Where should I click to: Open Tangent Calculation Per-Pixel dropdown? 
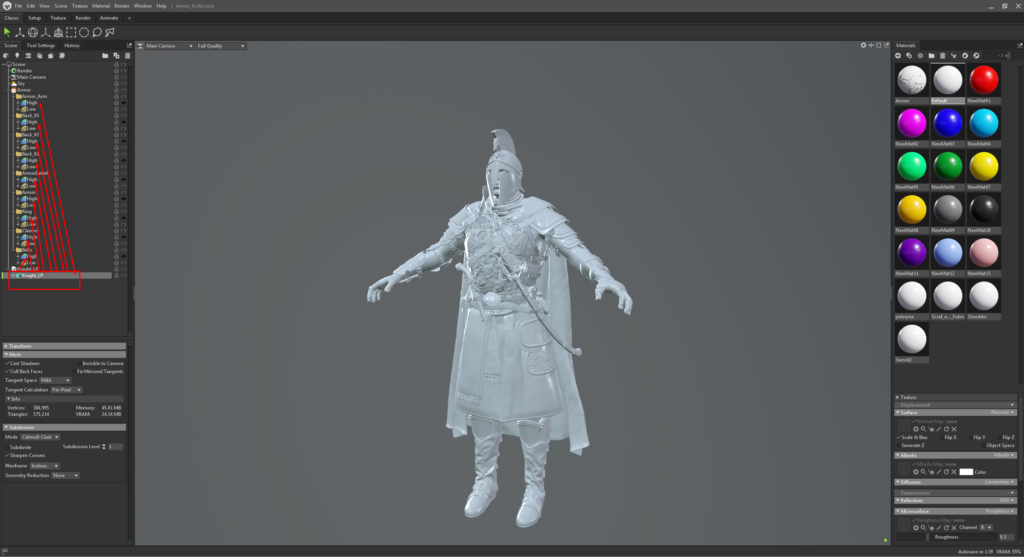67,390
